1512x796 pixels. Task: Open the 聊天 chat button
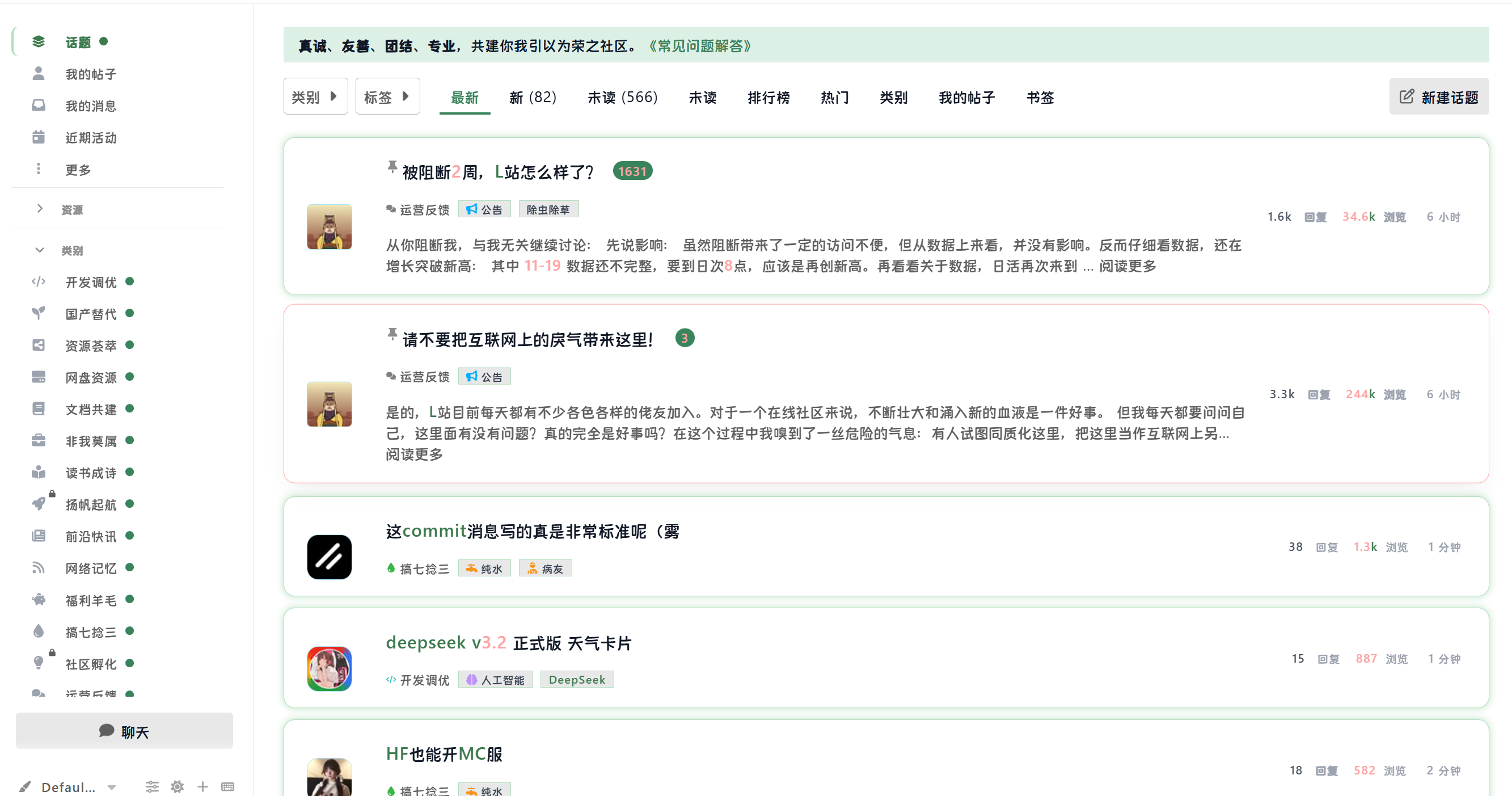click(124, 731)
